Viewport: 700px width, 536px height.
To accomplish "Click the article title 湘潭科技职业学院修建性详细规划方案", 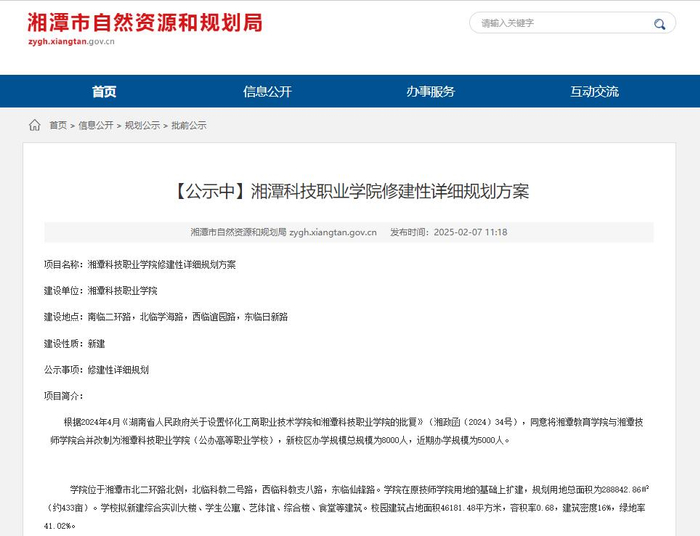I will point(349,192).
